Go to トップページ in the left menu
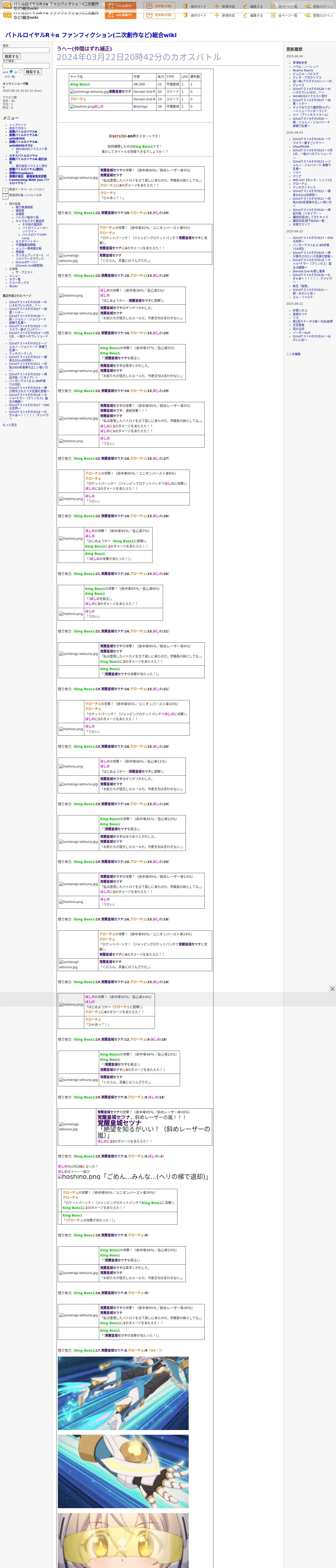Screen dimensions: 336x1568 click(x=18, y=125)
